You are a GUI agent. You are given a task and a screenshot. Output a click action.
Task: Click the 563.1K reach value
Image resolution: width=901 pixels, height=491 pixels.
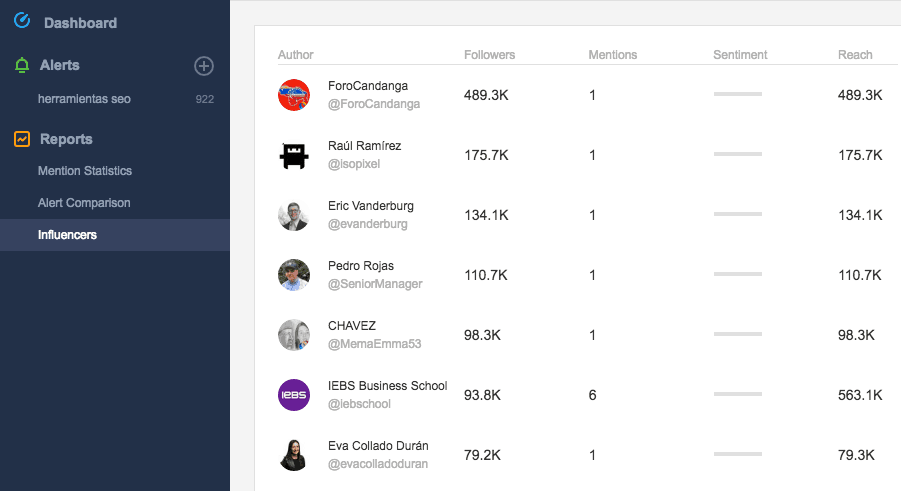point(860,395)
